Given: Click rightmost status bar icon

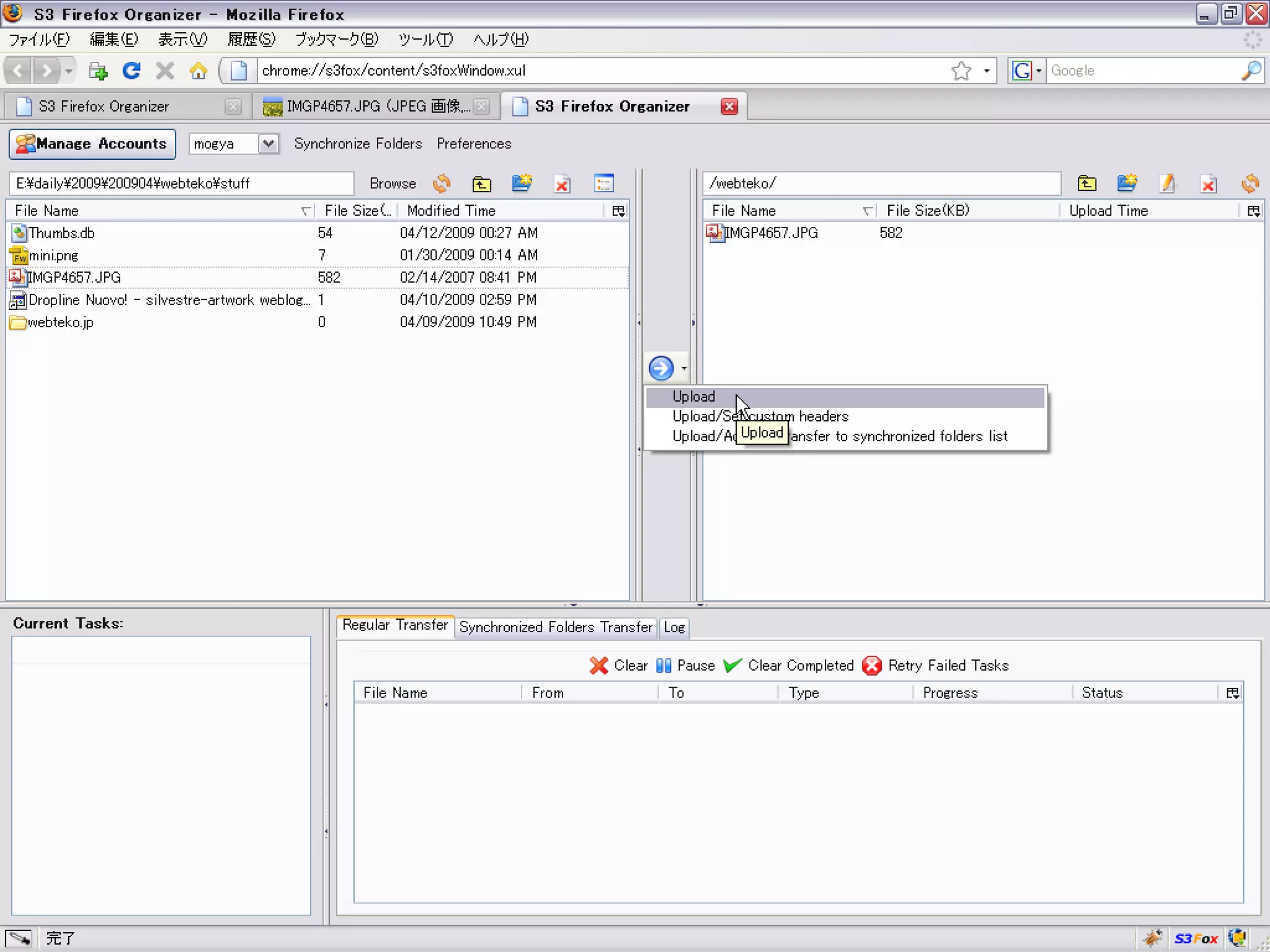Looking at the screenshot, I should coord(1238,938).
